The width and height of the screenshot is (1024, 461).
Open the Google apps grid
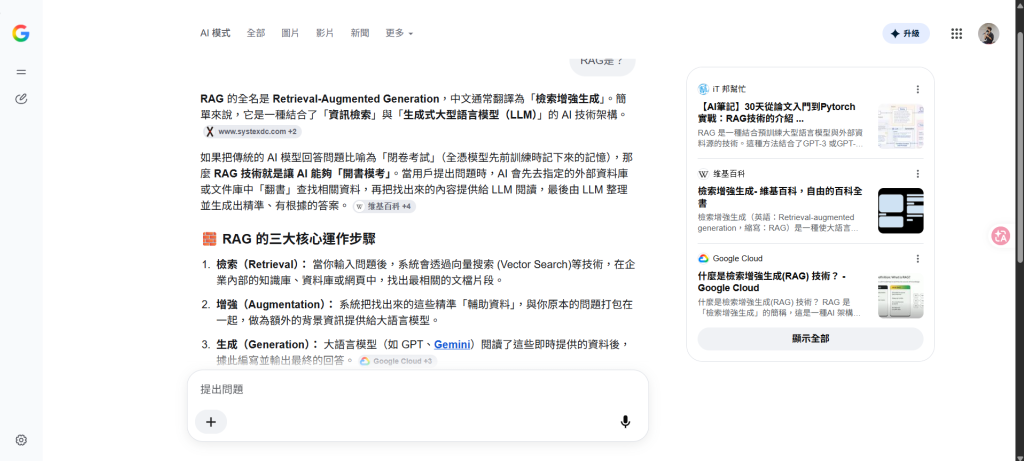pos(956,33)
